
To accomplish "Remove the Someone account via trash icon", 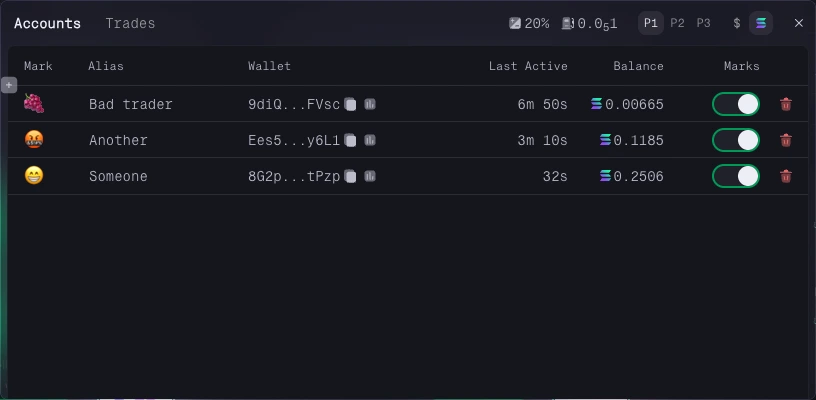I will [x=786, y=176].
